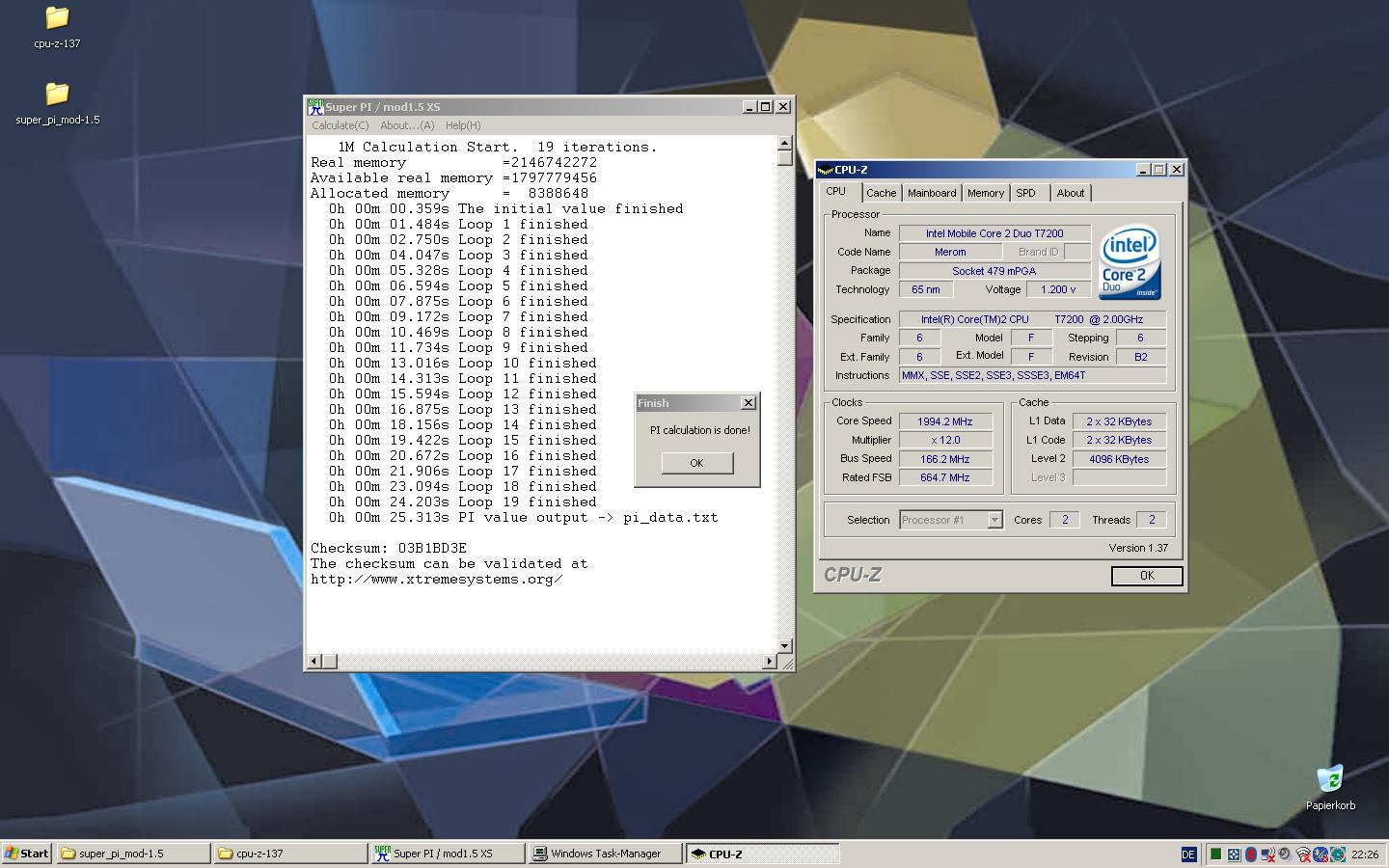Click the wireless disabled tray icon
The height and width of the screenshot is (868, 1389).
[1303, 854]
